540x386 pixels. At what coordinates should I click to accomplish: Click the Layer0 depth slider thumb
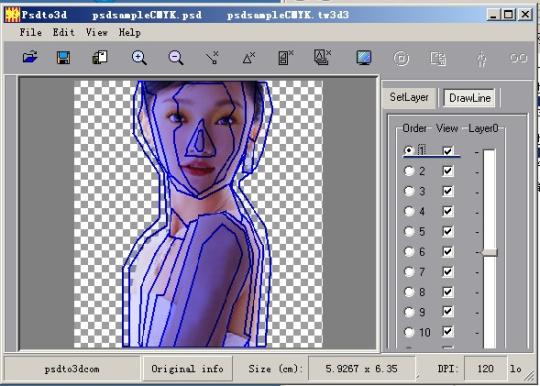489,252
